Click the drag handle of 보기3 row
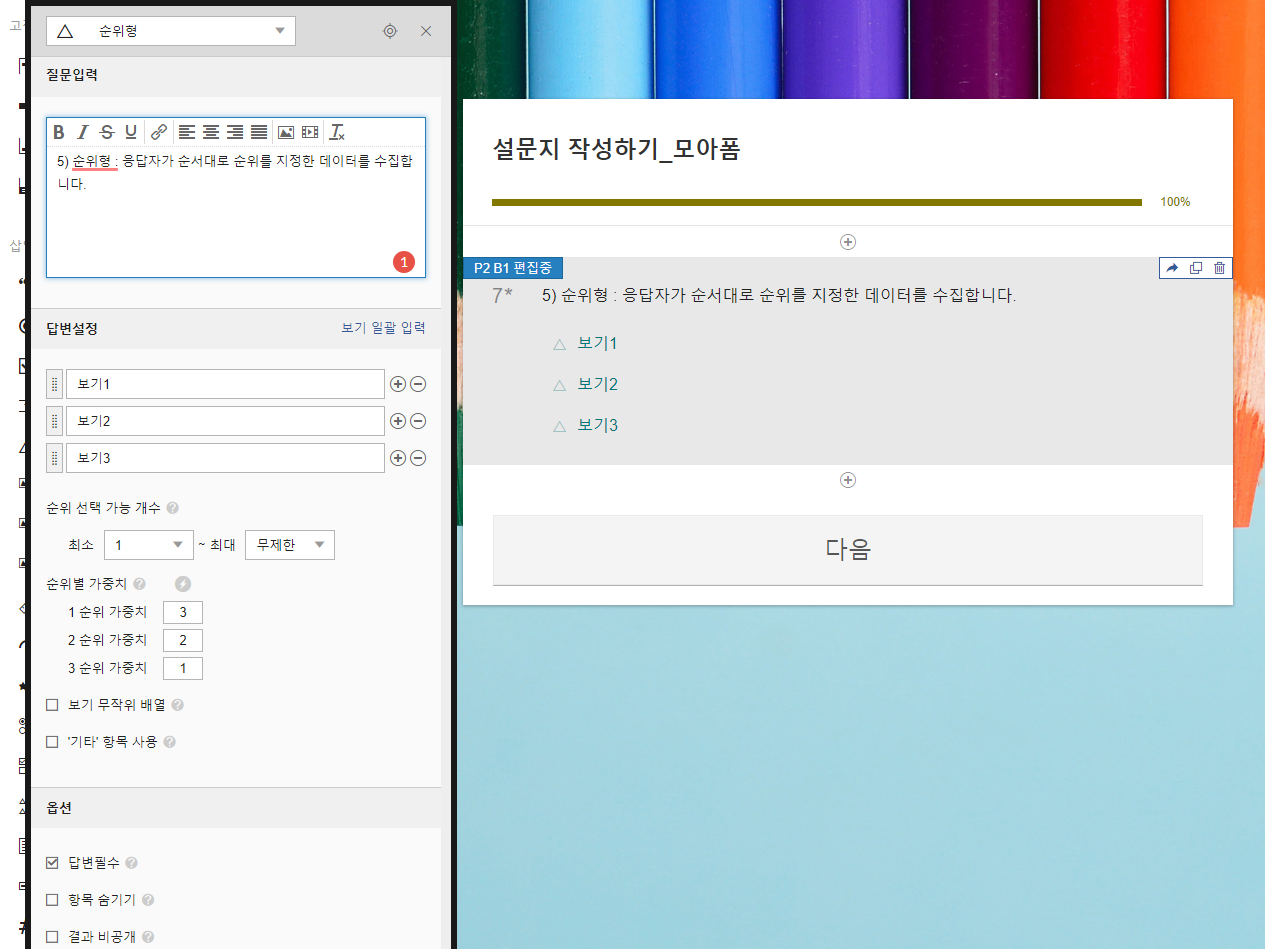1265x949 pixels. click(55, 458)
